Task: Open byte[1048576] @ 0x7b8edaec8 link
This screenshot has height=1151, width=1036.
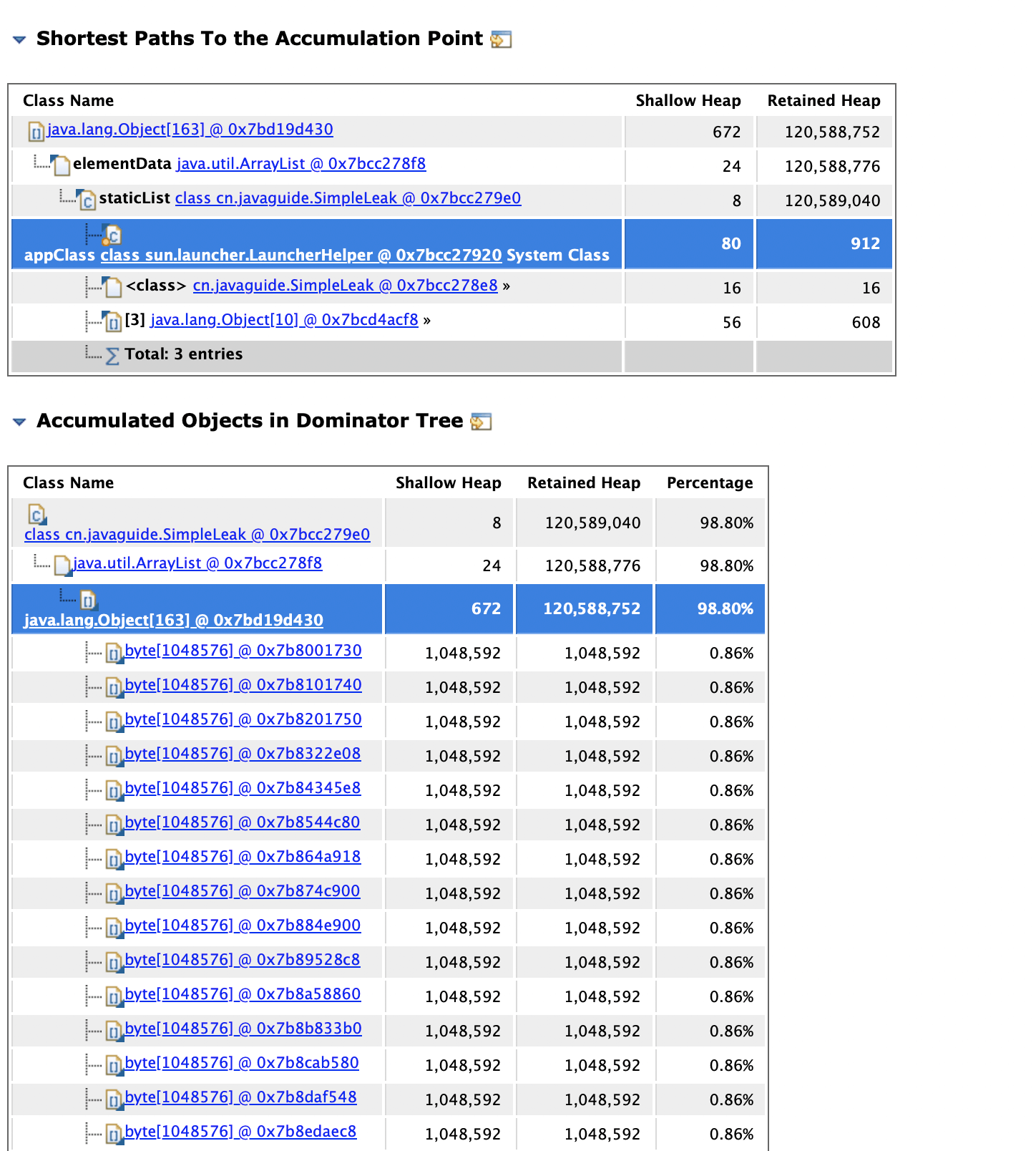Action: [240, 1132]
